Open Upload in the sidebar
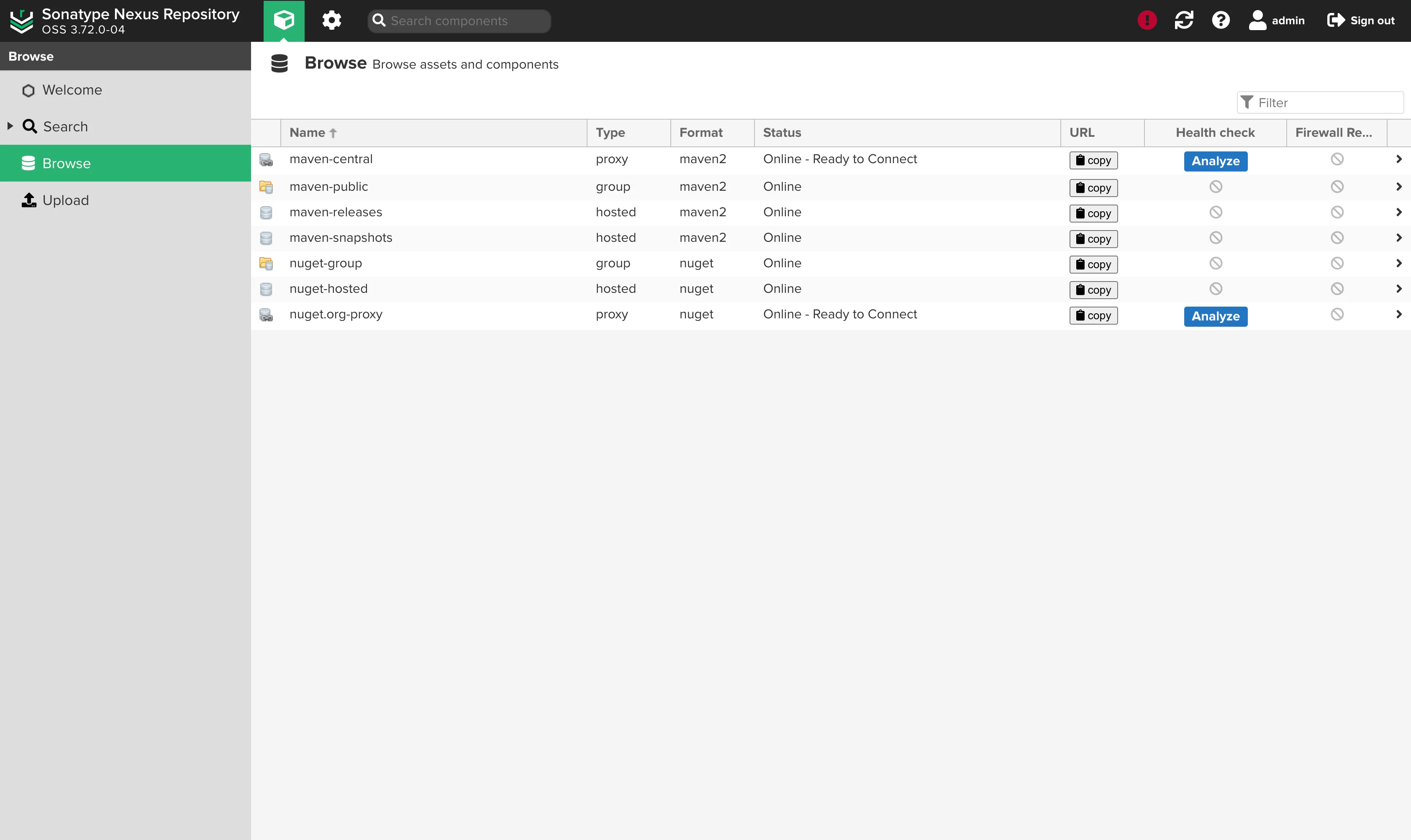The height and width of the screenshot is (840, 1411). [125, 200]
